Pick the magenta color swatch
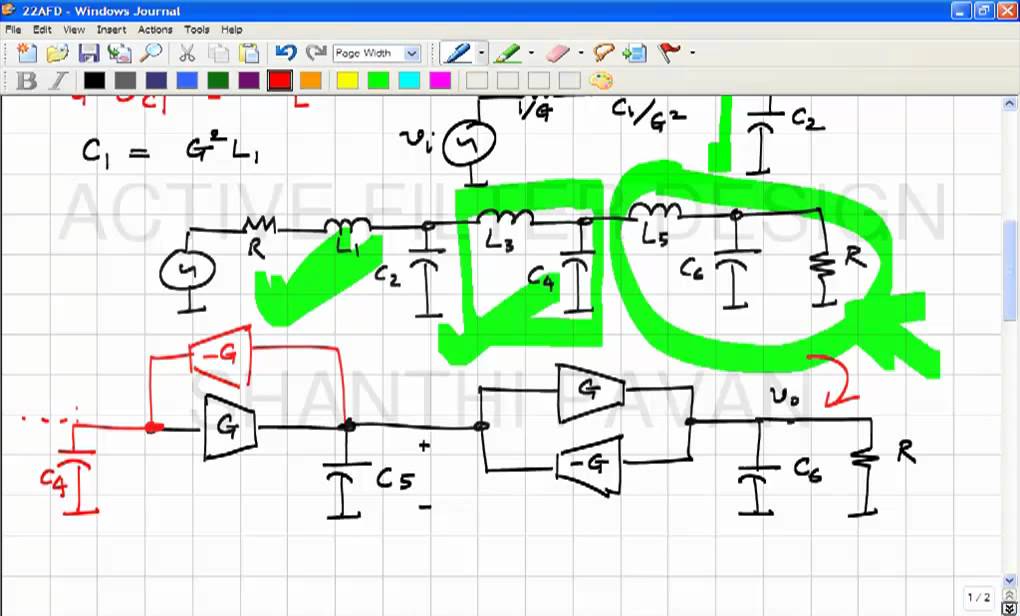Image resolution: width=1020 pixels, height=616 pixels. pyautogui.click(x=440, y=81)
